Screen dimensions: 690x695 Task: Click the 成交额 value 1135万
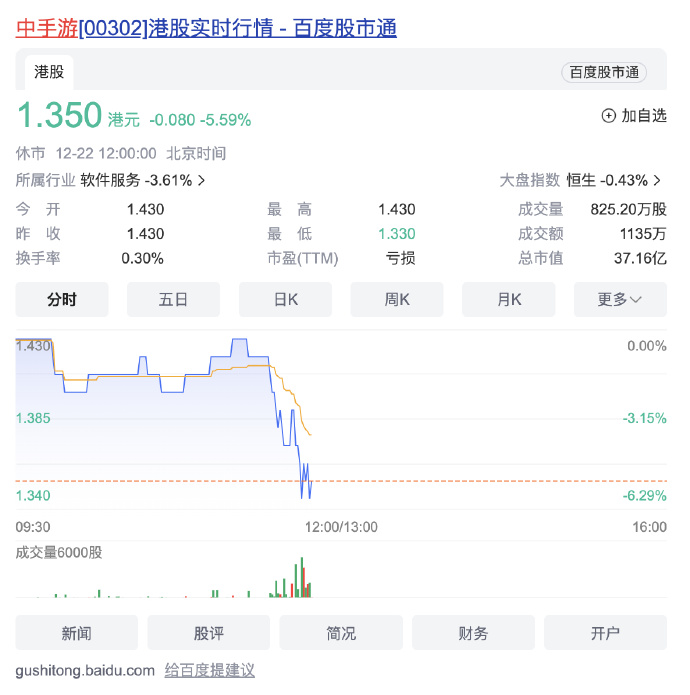pos(643,234)
